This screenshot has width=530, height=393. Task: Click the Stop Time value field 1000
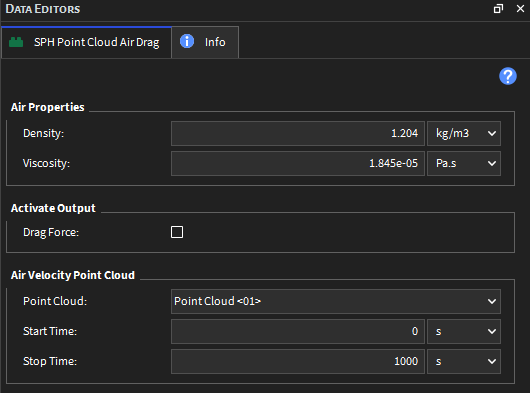(x=298, y=362)
